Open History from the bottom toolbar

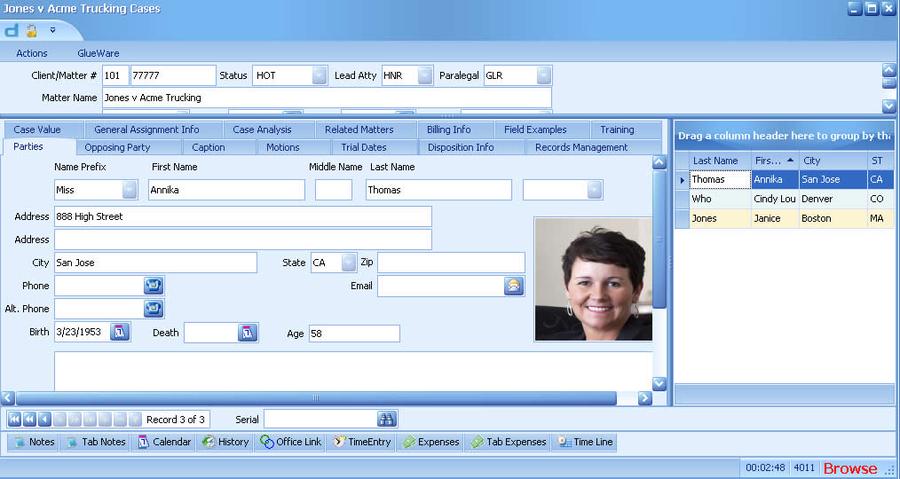pyautogui.click(x=226, y=442)
